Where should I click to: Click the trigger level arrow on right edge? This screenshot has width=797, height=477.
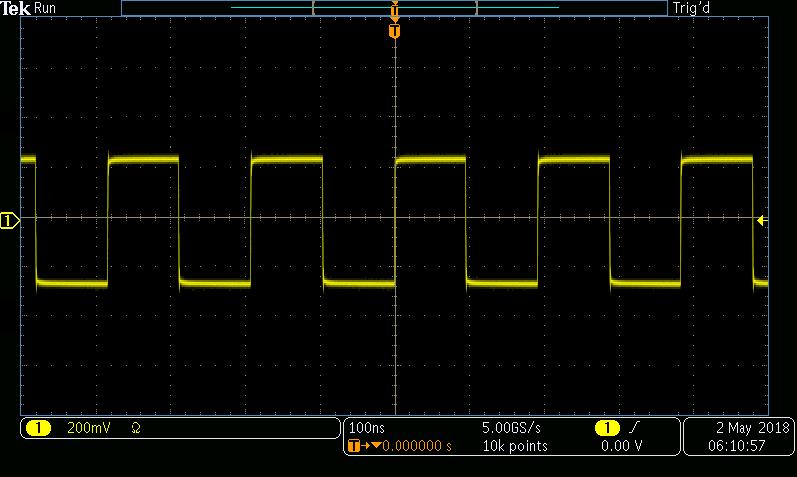[x=762, y=220]
